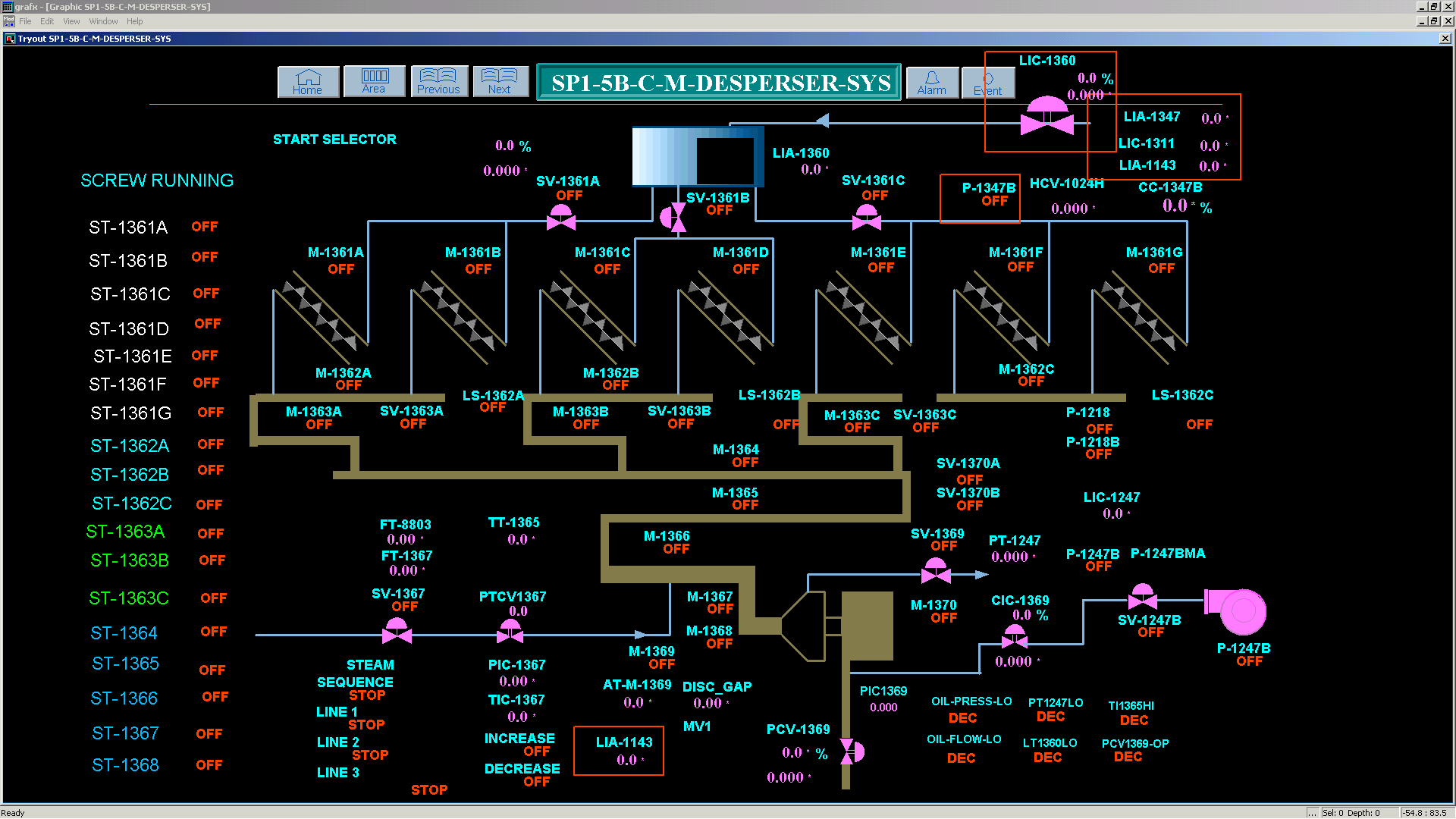The image size is (1456, 819).
Task: Toggle ST-1368 start selector OFF status
Action: (x=209, y=765)
